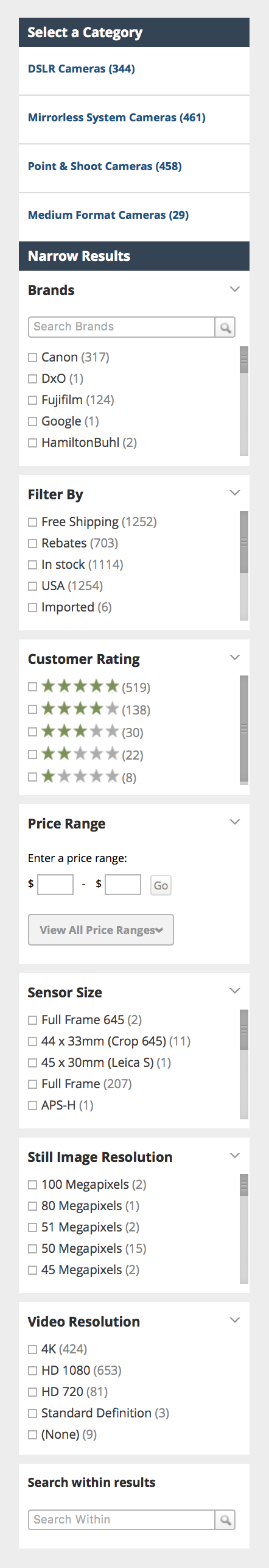Image resolution: width=269 pixels, height=1568 pixels.
Task: Click the Go price range button
Action: tap(161, 885)
